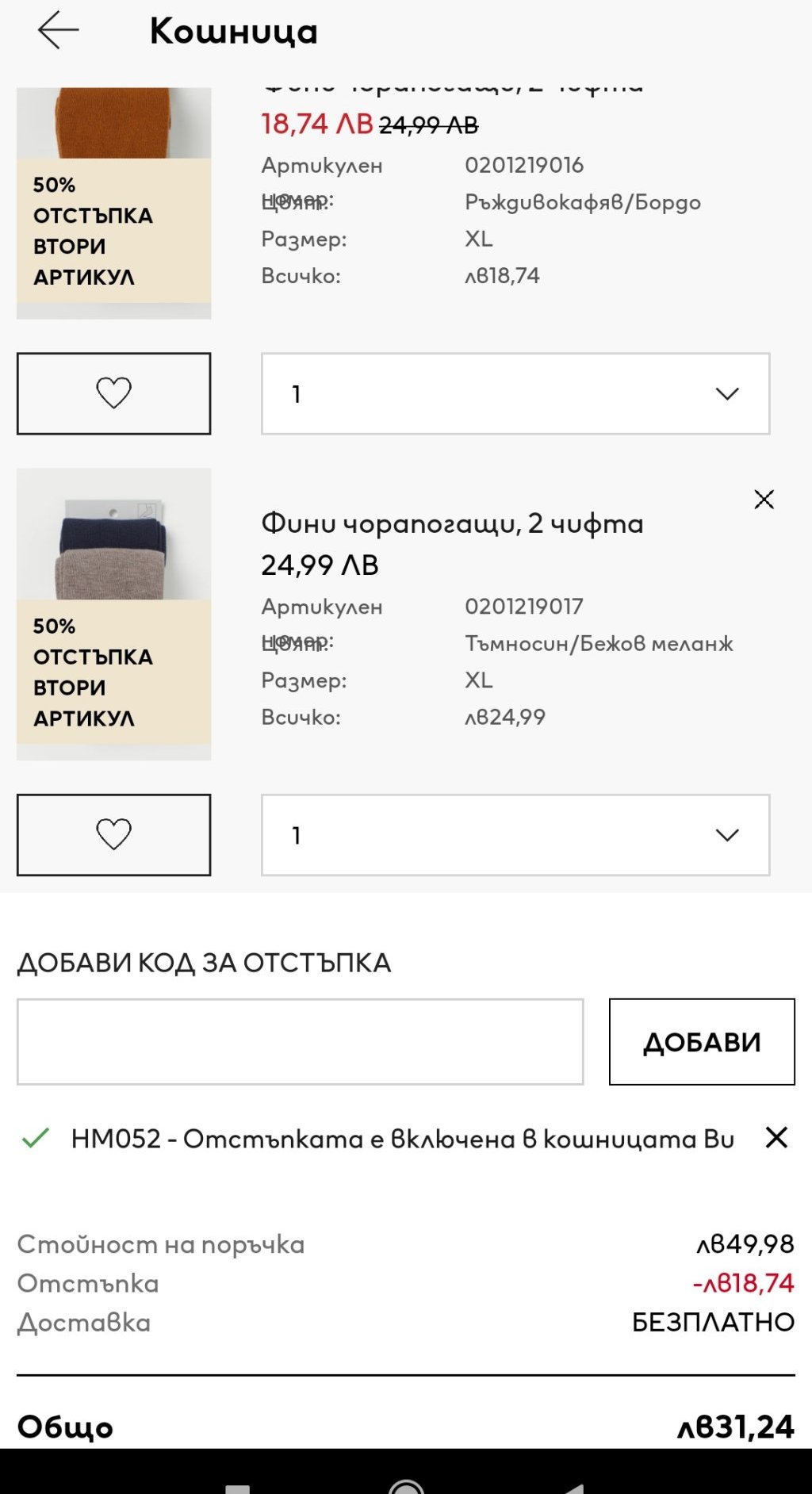Open second item title Фини чорапогащи
812x1494 pixels.
click(x=452, y=523)
